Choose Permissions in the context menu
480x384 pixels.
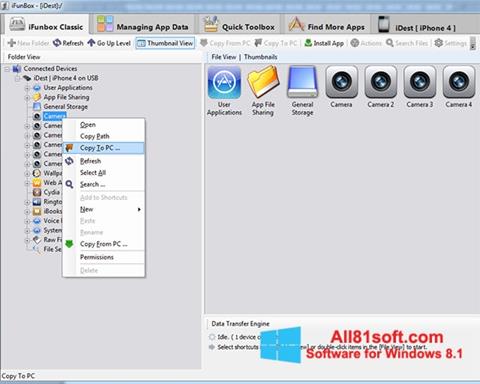104,257
